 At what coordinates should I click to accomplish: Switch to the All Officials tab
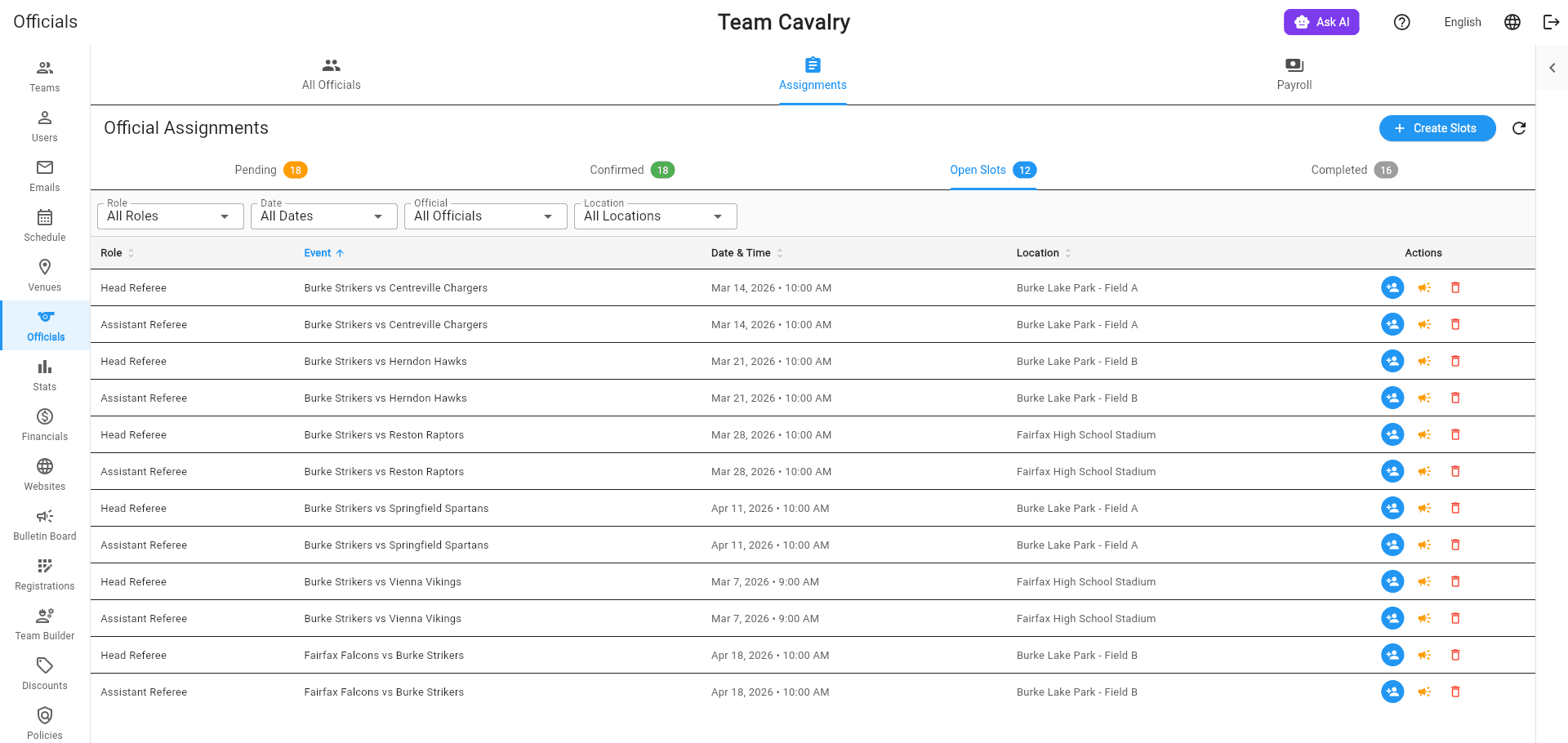(331, 74)
